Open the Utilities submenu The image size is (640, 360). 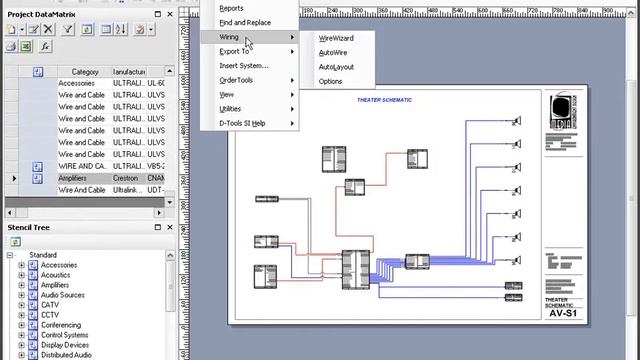(x=249, y=109)
